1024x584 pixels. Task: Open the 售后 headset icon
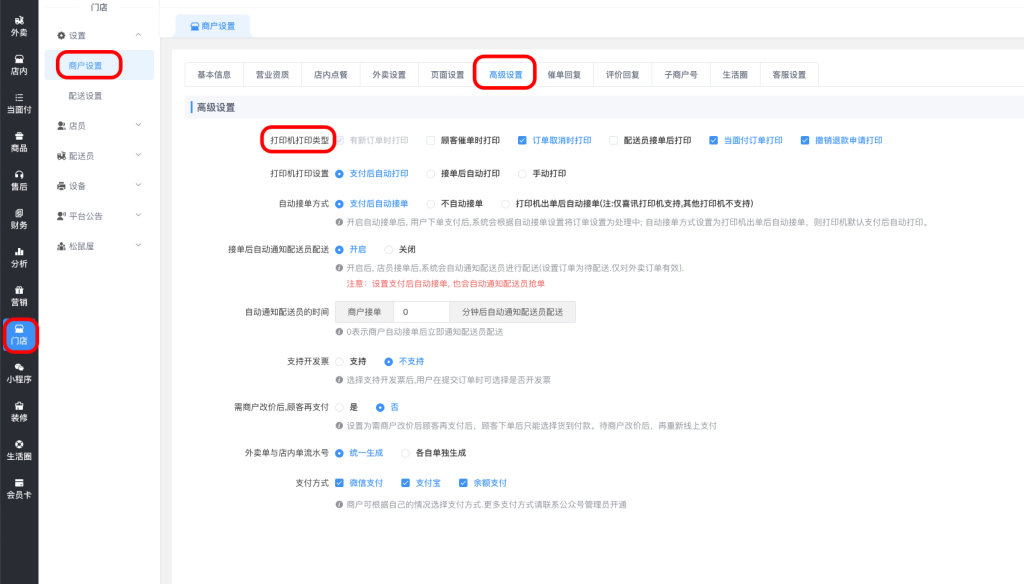point(19,179)
